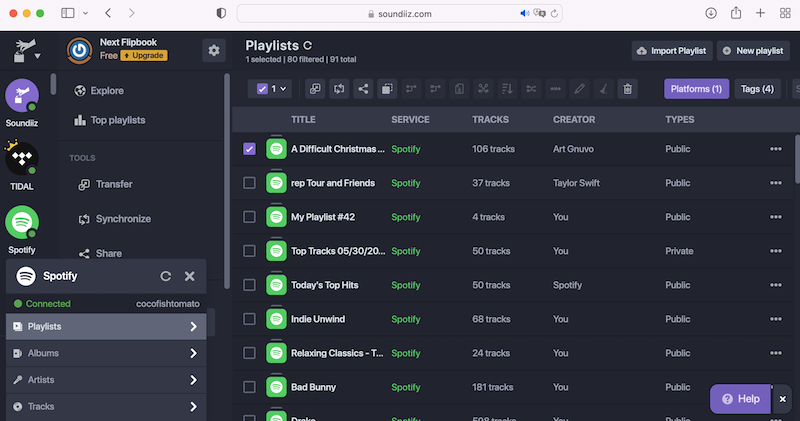Check the rep Tour and Friends checkbox
The width and height of the screenshot is (800, 421).
(x=250, y=183)
